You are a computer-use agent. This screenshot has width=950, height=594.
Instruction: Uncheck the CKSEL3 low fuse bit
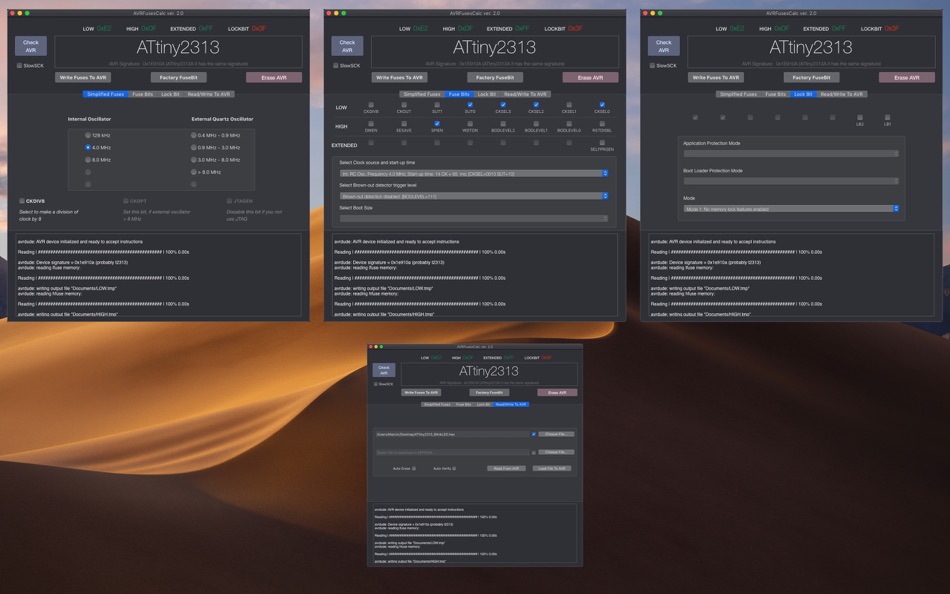coord(503,105)
